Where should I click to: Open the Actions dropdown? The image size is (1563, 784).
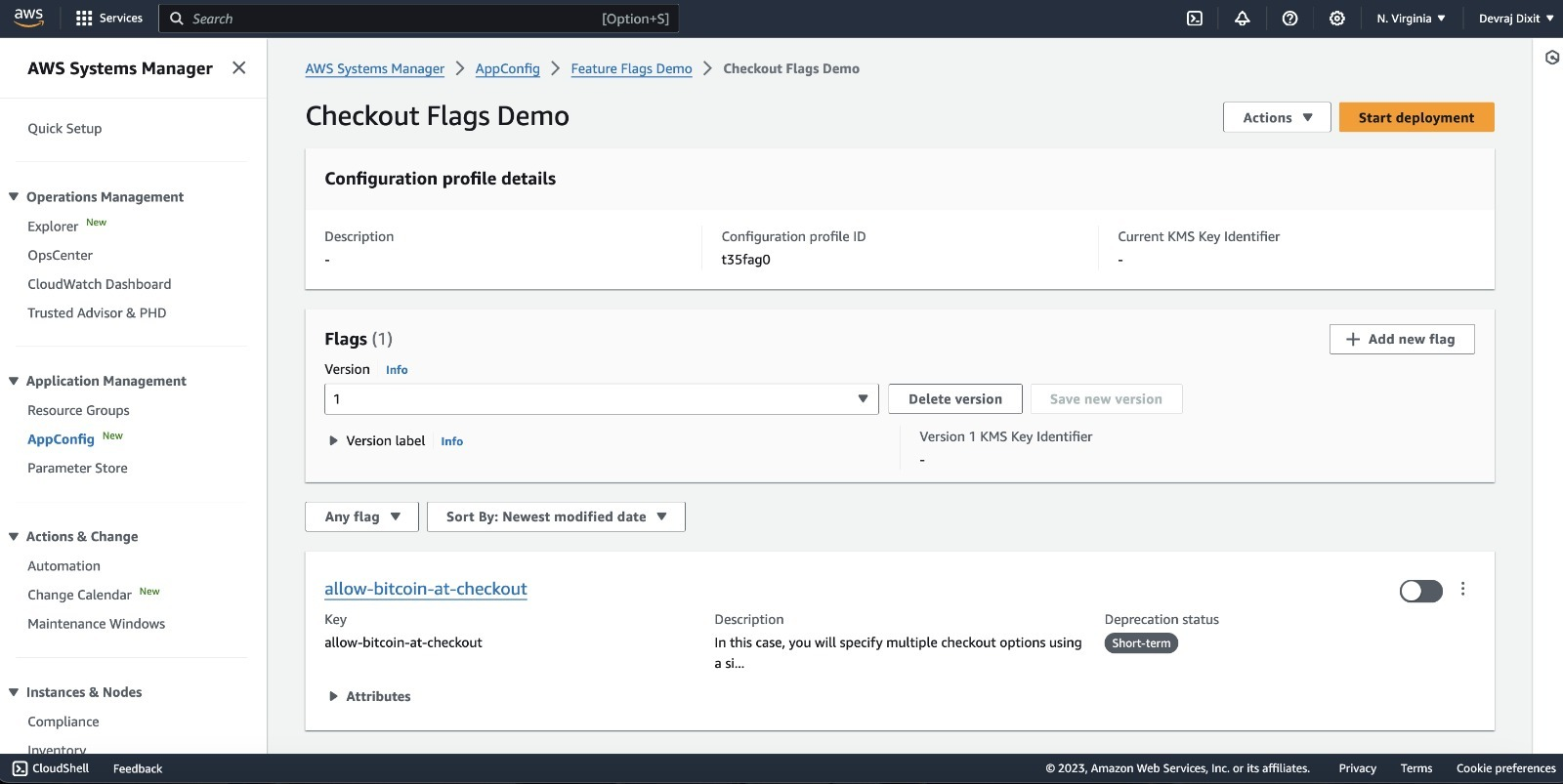pos(1277,117)
